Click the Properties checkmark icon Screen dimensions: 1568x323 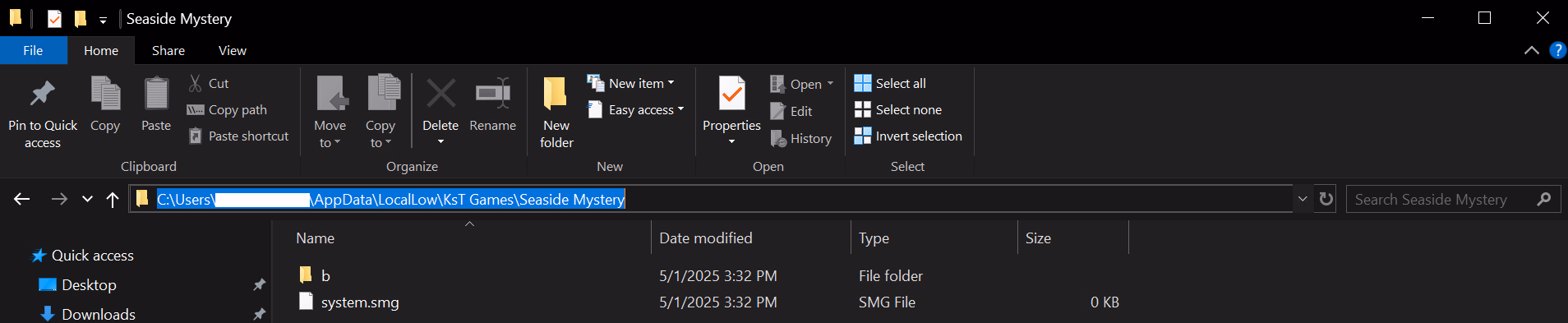[731, 94]
